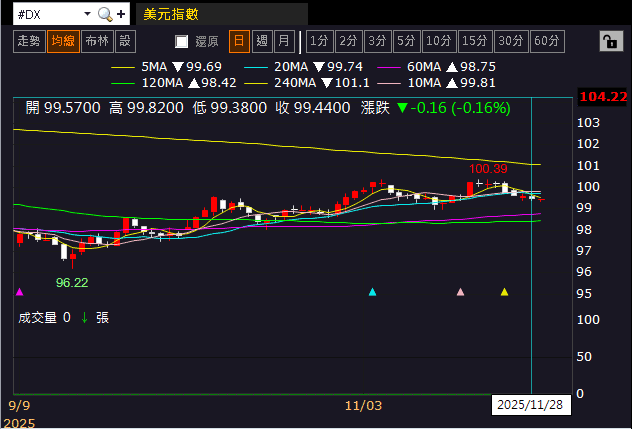Switch to 3分 interval
The image size is (632, 429).
coord(378,41)
